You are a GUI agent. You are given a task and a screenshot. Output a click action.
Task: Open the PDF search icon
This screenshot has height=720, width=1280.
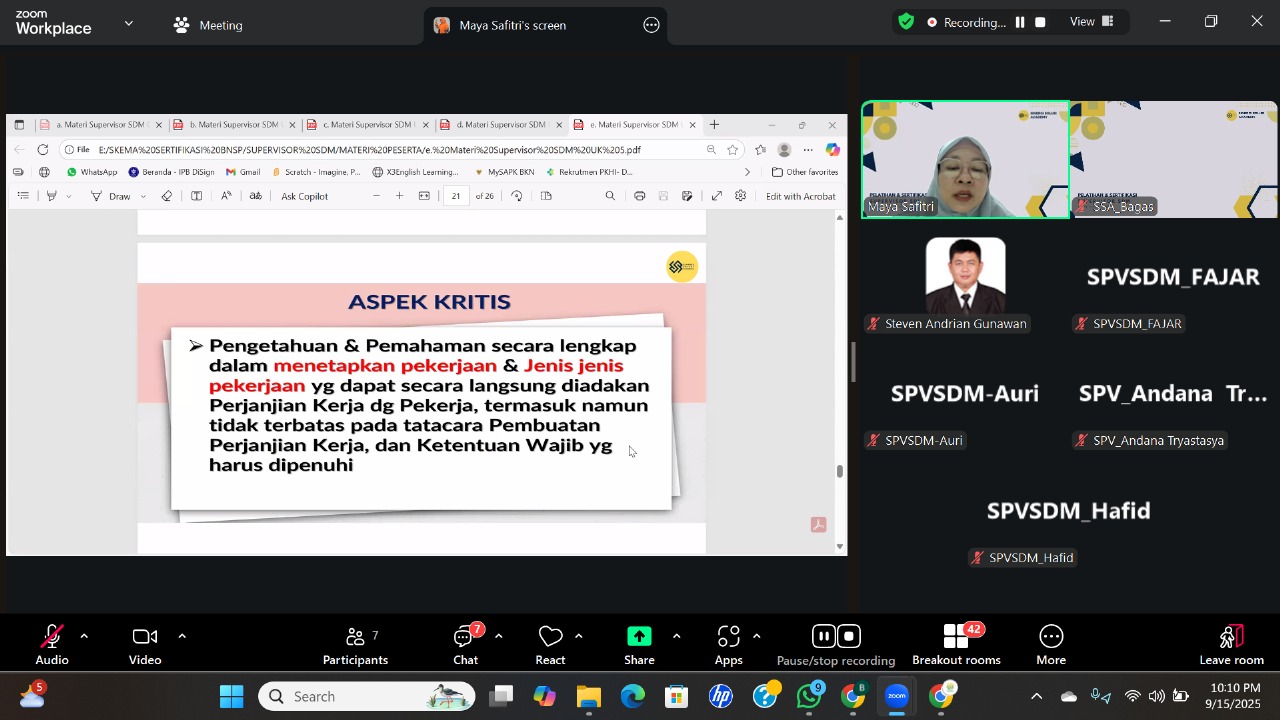[x=609, y=196]
